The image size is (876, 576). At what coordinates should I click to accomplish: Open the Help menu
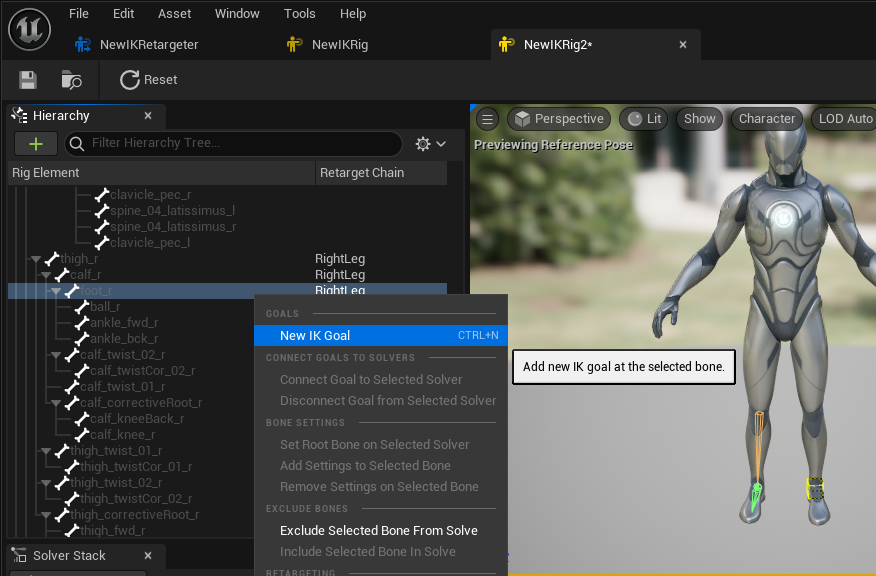(353, 13)
